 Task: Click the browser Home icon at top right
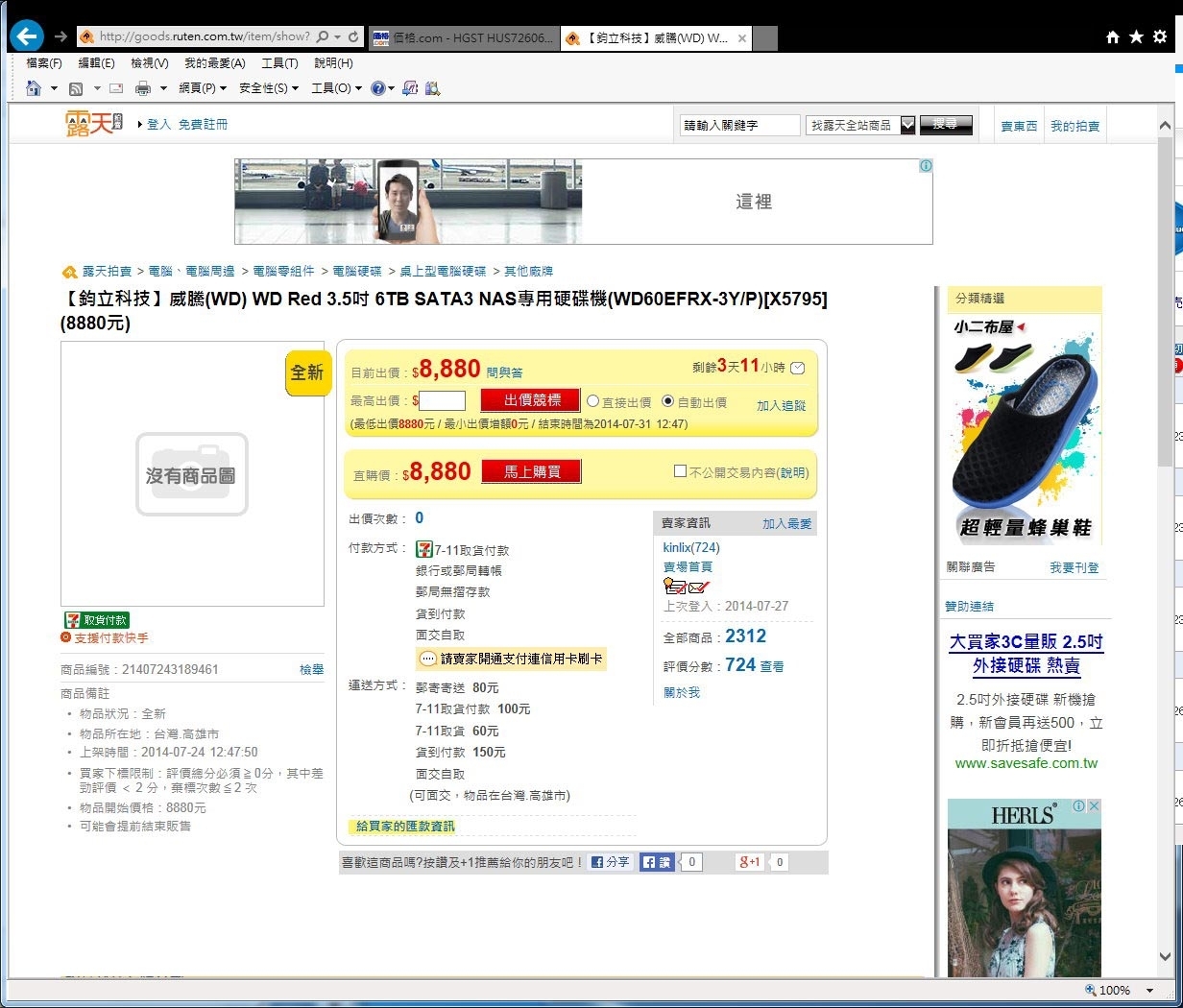[1113, 36]
